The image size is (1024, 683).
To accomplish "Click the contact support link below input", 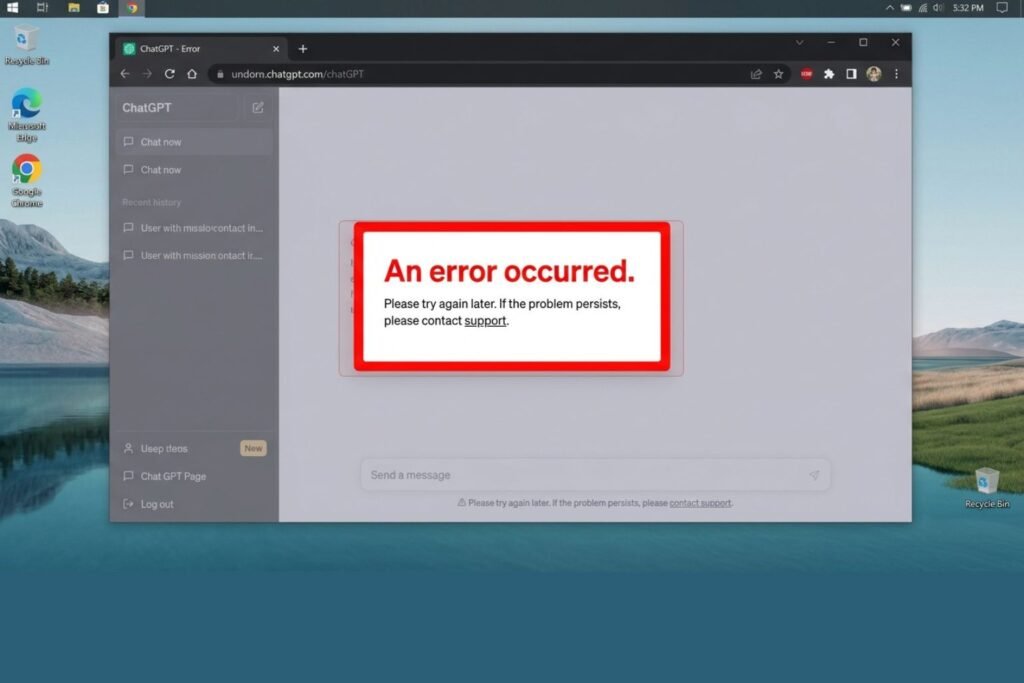I will [x=700, y=503].
